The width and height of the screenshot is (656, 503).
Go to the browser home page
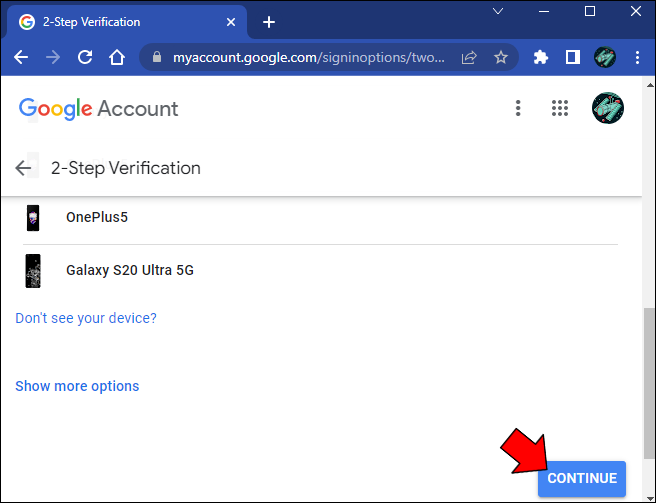[117, 58]
